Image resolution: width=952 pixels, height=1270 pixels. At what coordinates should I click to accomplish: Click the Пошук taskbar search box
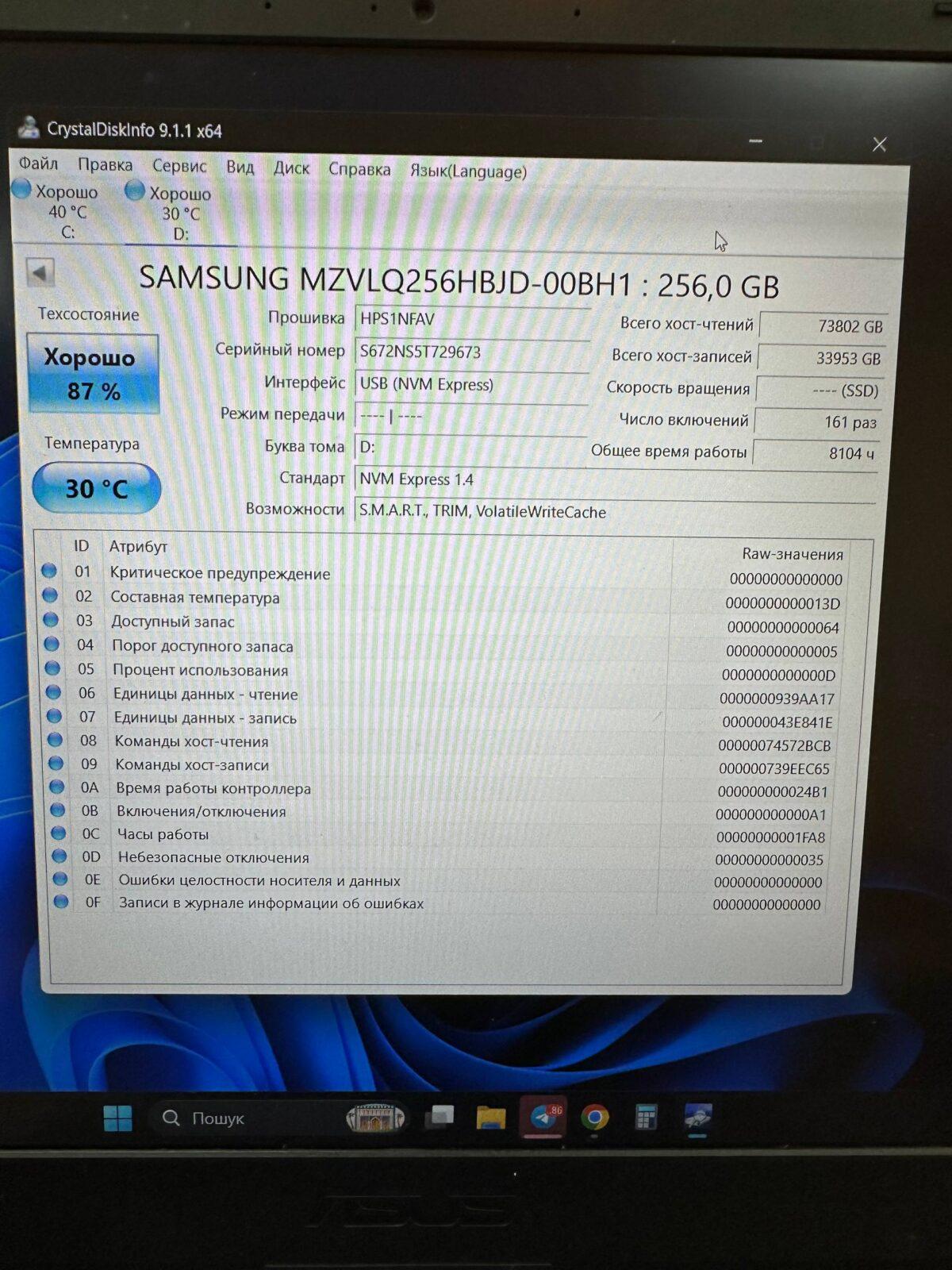pos(278,1118)
